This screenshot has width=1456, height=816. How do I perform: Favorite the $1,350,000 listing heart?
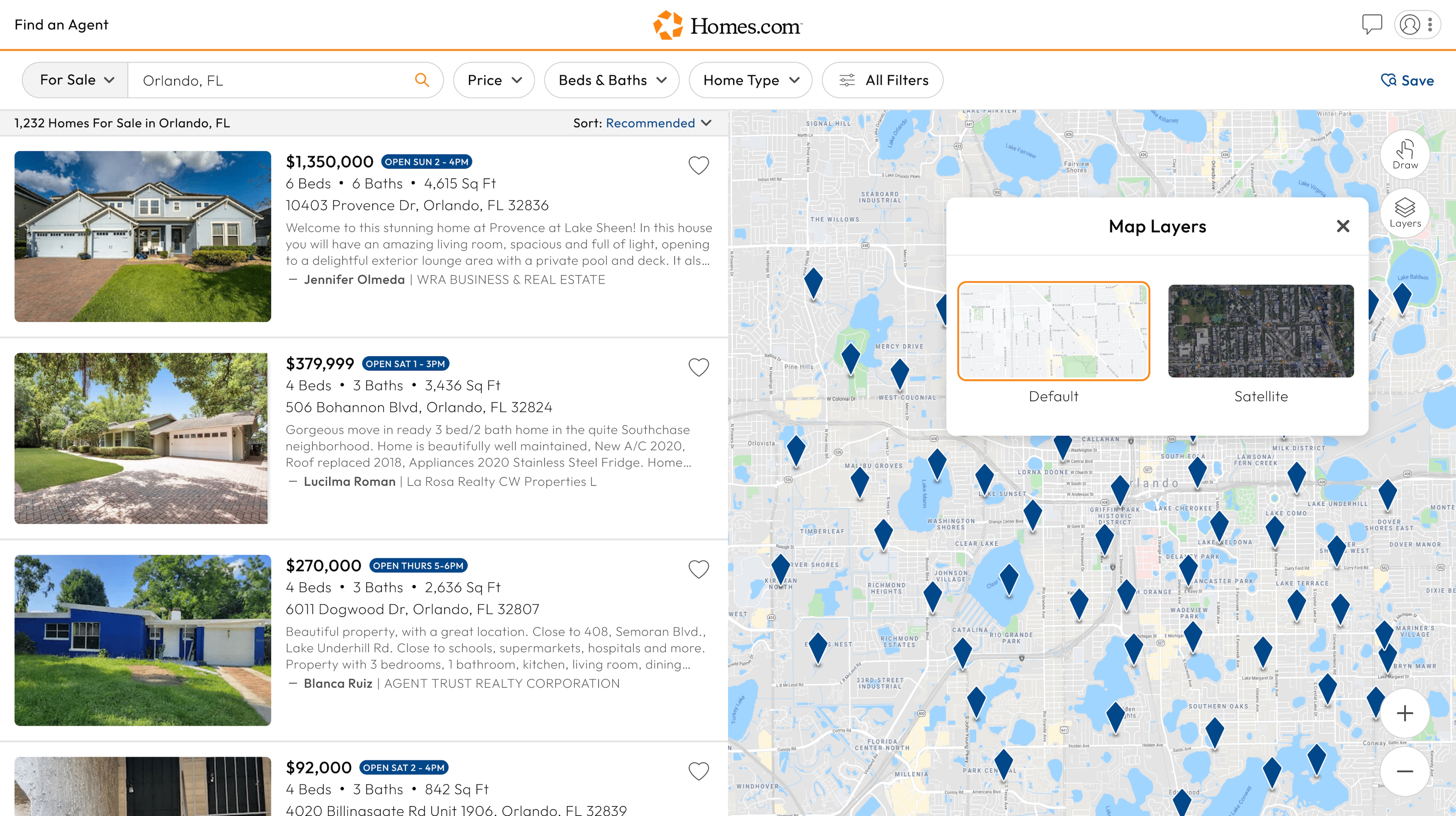[x=699, y=165]
